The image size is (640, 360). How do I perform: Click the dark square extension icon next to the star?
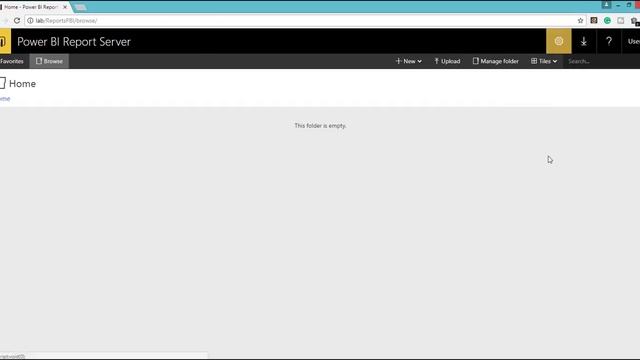593,20
